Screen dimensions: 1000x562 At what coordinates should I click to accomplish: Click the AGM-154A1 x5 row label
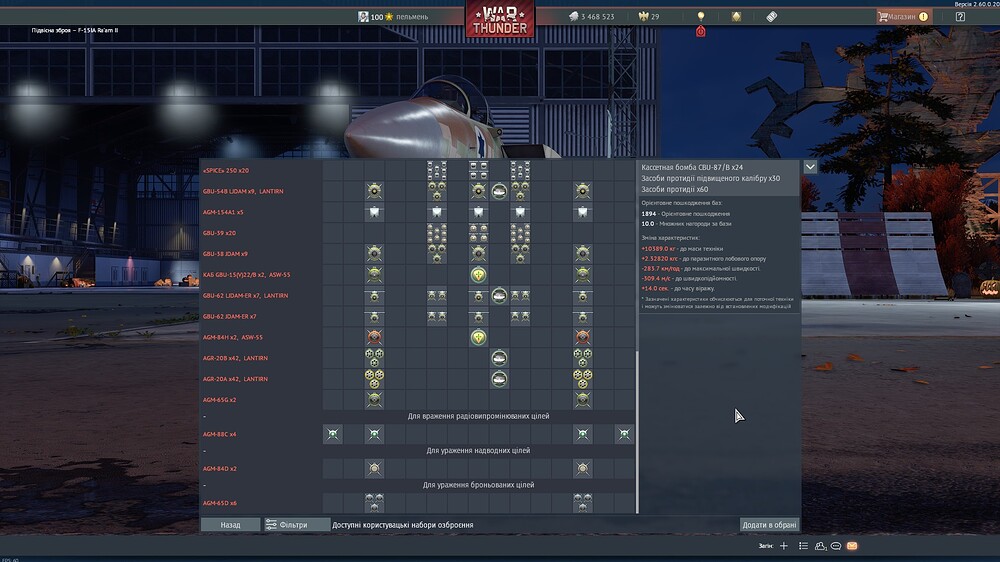point(223,212)
